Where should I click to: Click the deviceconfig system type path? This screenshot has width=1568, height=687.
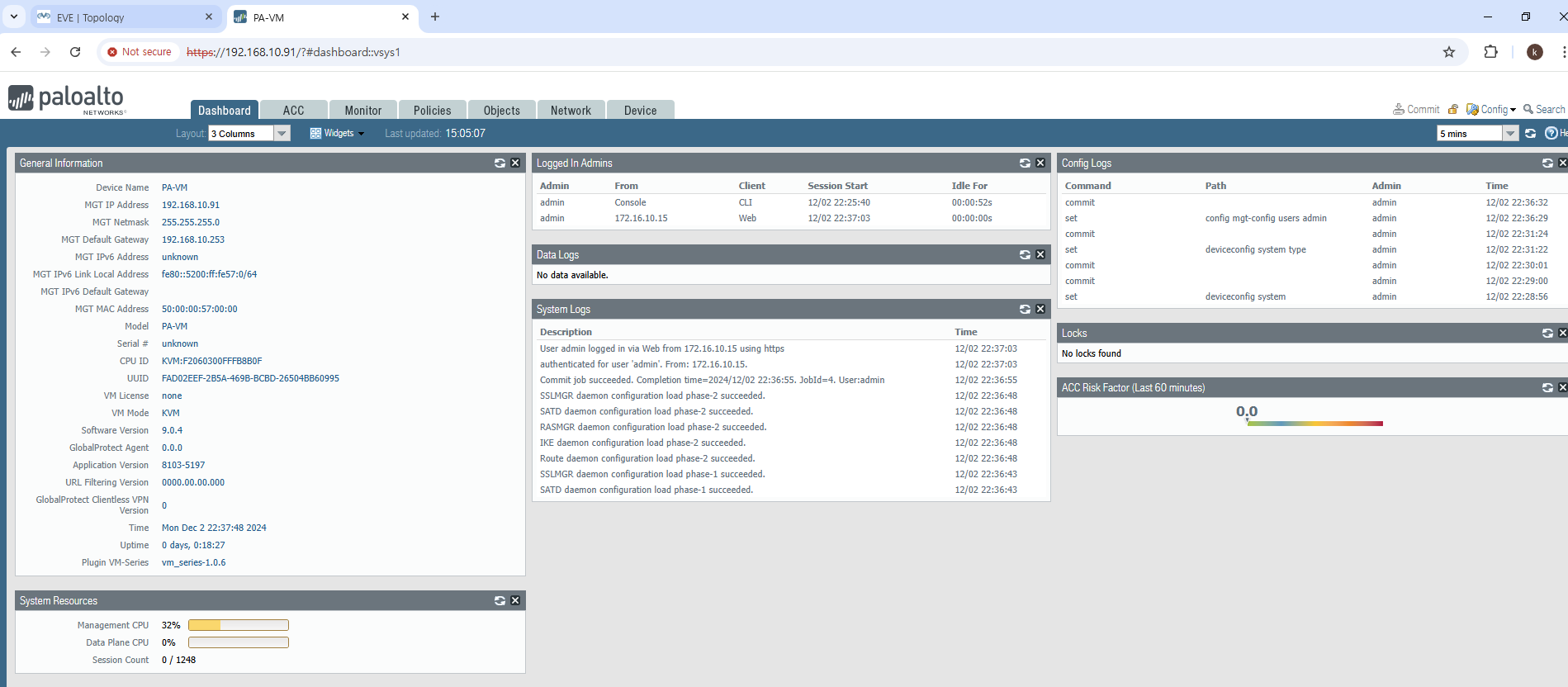click(x=1255, y=249)
